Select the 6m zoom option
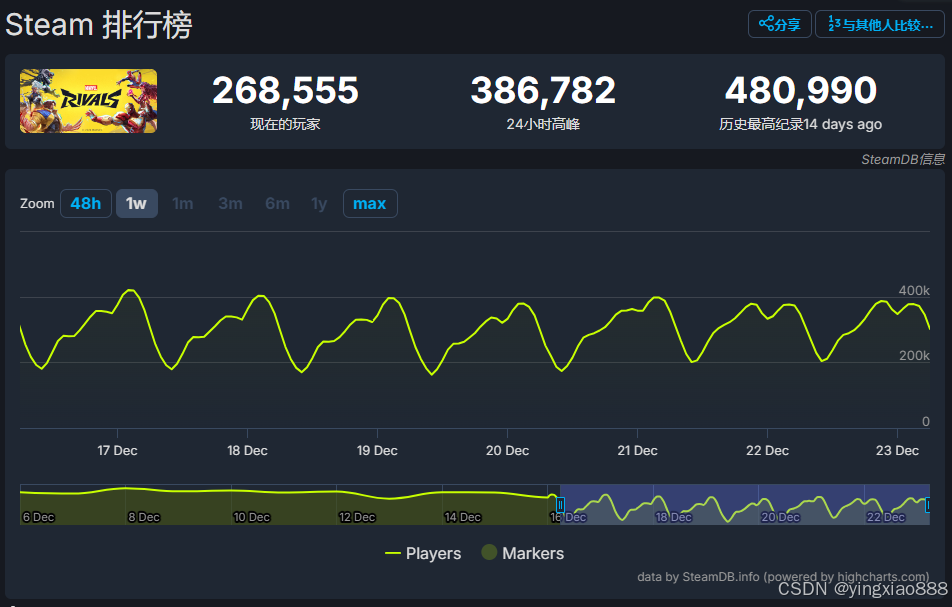 [277, 203]
